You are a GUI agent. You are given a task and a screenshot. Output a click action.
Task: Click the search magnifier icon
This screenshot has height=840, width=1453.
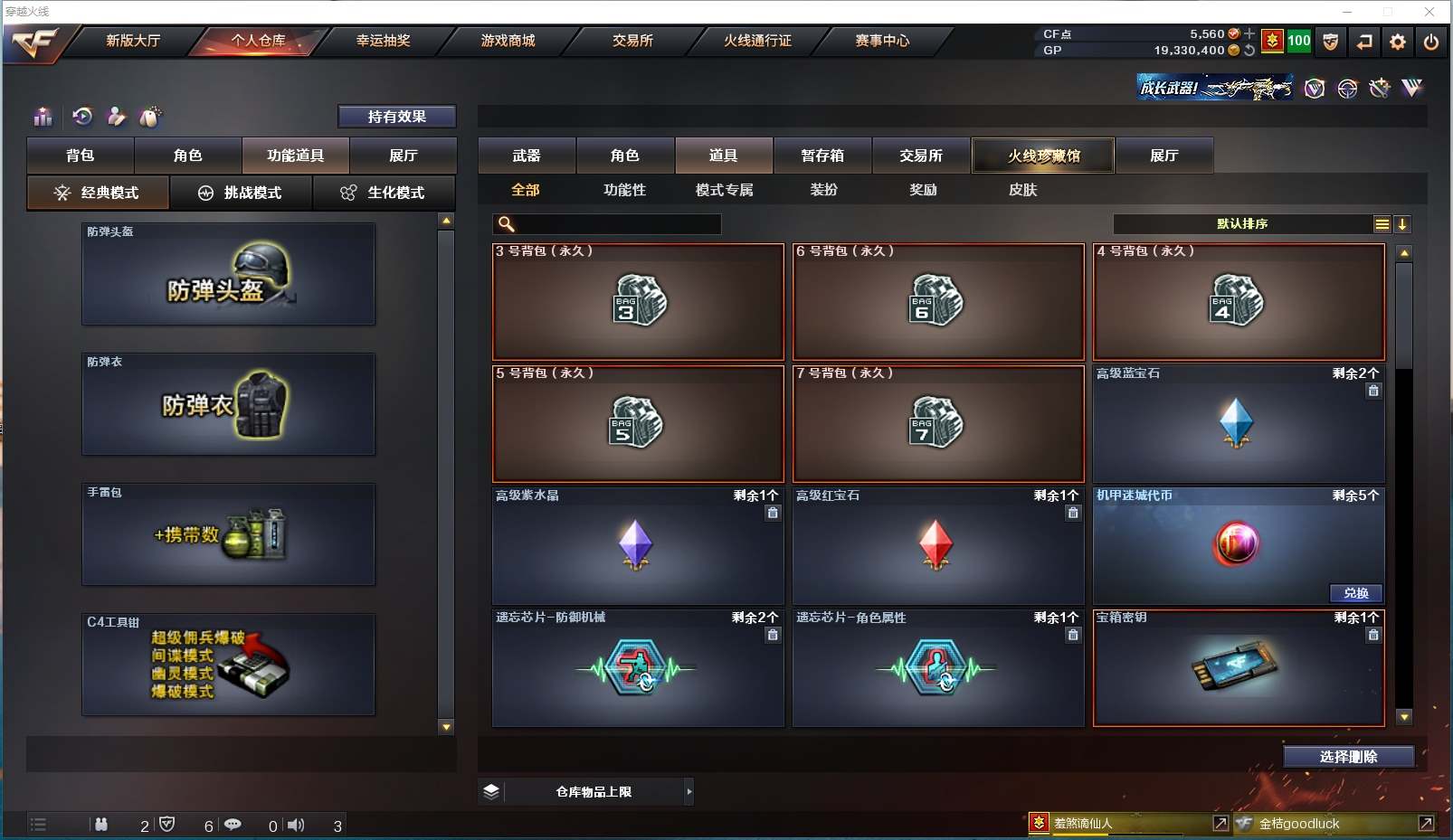tap(507, 223)
